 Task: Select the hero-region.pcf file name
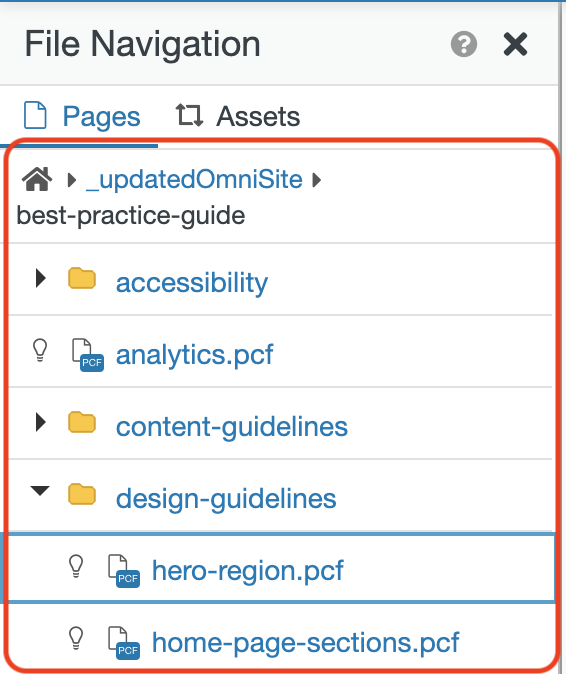(x=248, y=571)
